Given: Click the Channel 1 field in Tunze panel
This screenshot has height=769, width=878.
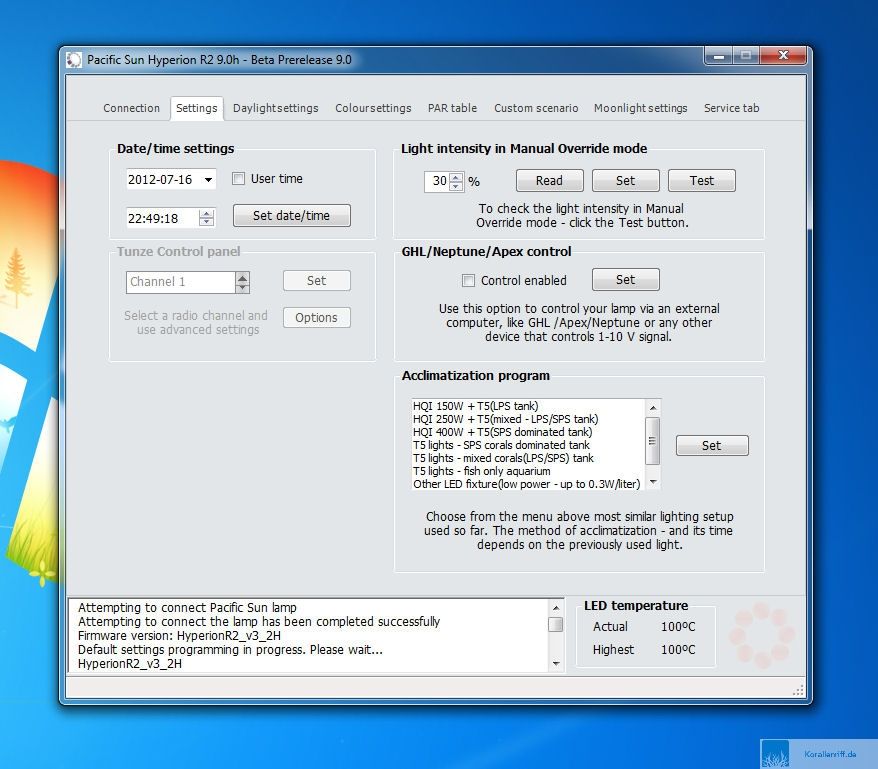Looking at the screenshot, I should tap(180, 282).
